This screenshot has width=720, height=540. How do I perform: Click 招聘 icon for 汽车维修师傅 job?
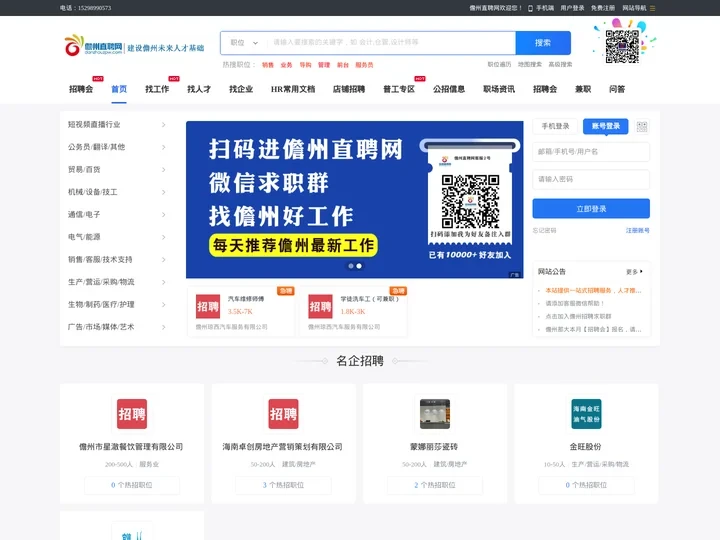pos(208,307)
